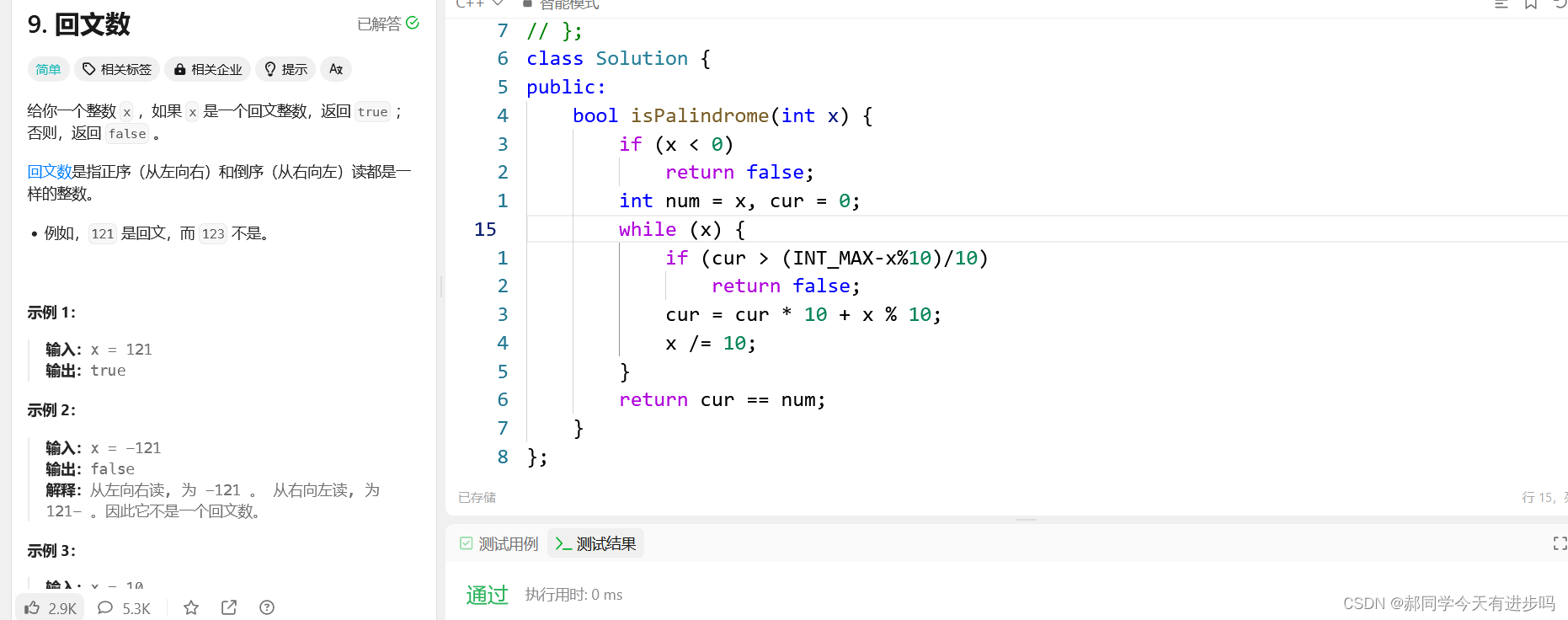The height and width of the screenshot is (620, 1568).
Task: Click the 示例 1: heading
Action: (51, 313)
